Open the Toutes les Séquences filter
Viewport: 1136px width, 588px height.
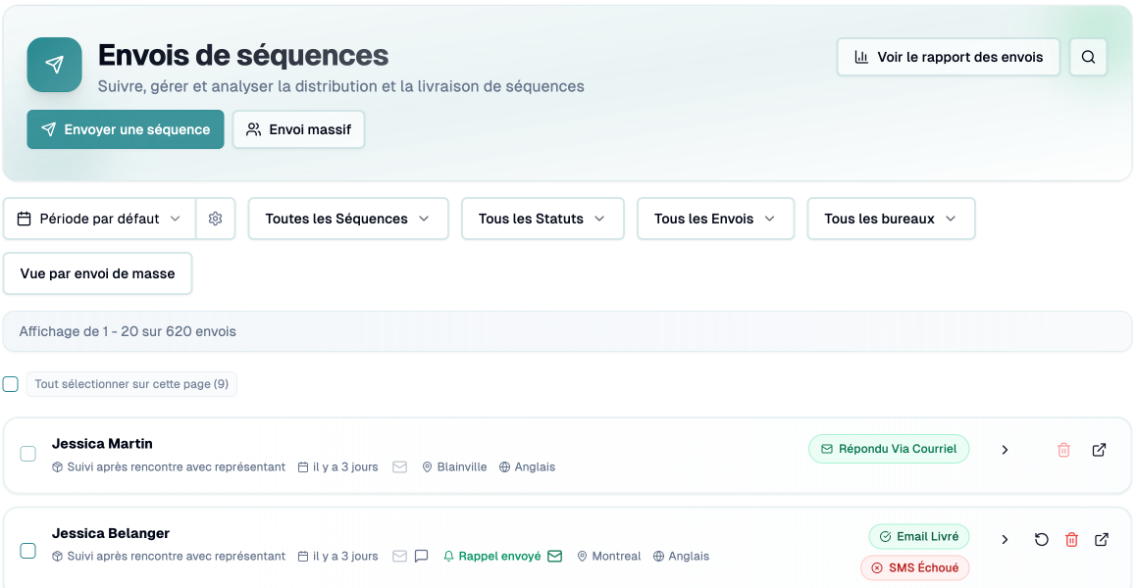click(348, 219)
